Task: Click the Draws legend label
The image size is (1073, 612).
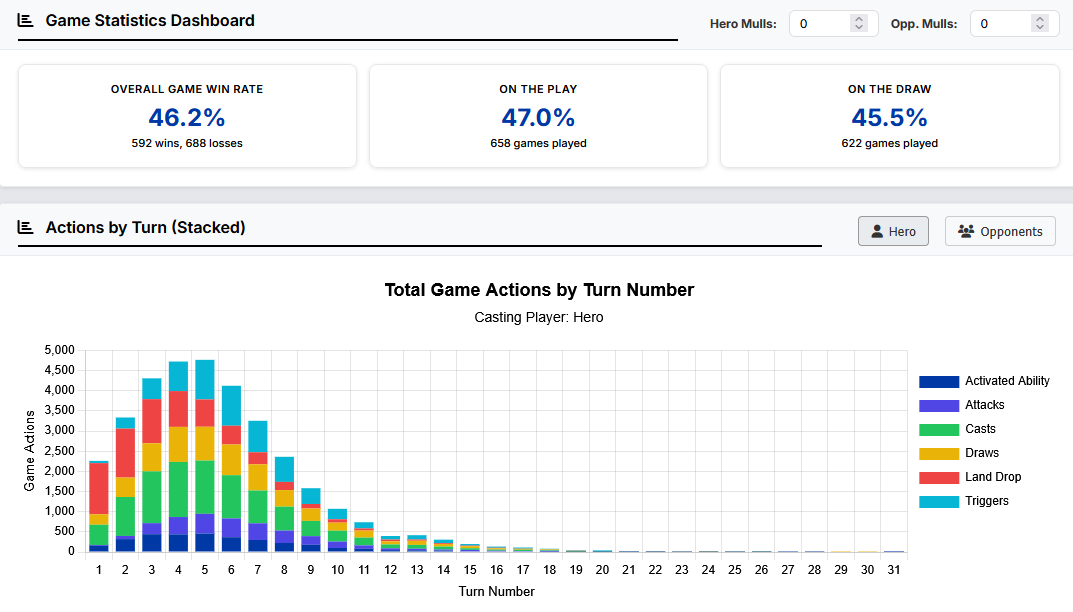Action: tap(982, 453)
